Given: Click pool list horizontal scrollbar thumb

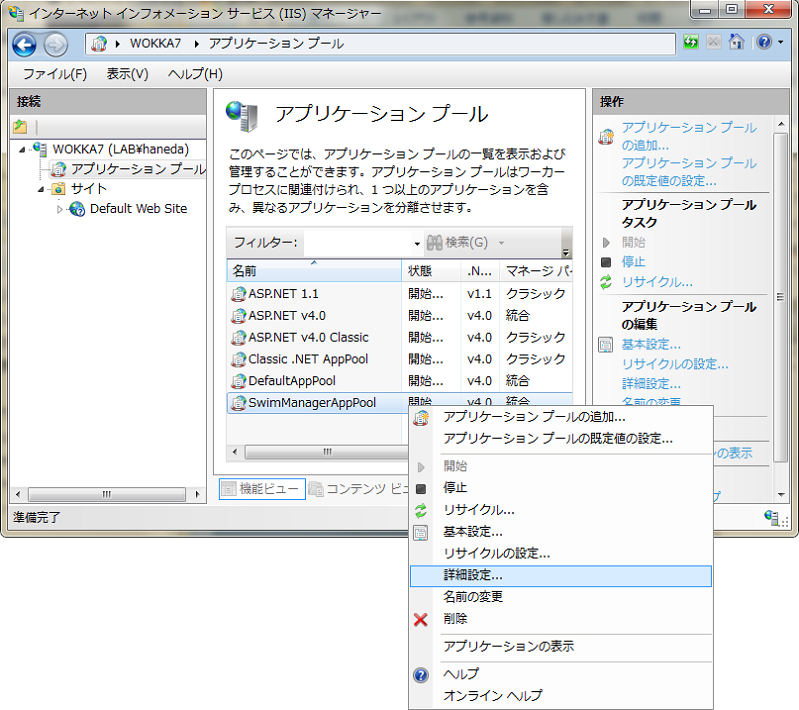Looking at the screenshot, I should coord(327,452).
